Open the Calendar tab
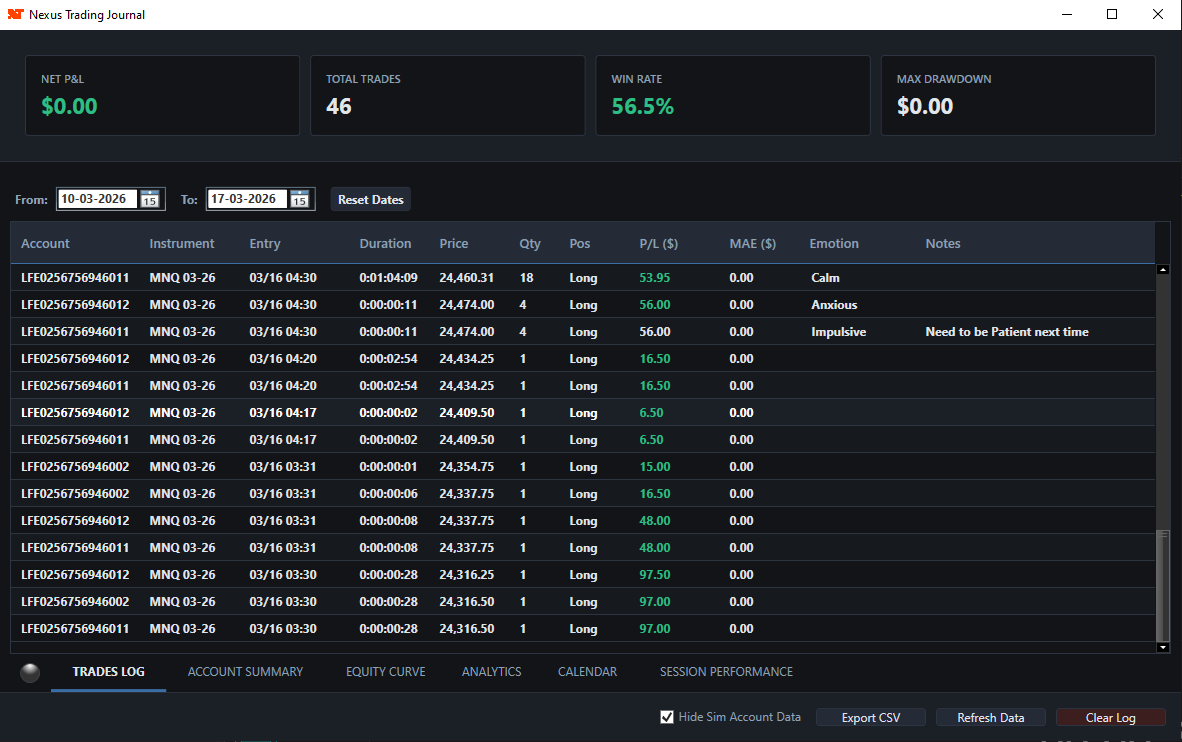The height and width of the screenshot is (742, 1182). pyautogui.click(x=587, y=671)
